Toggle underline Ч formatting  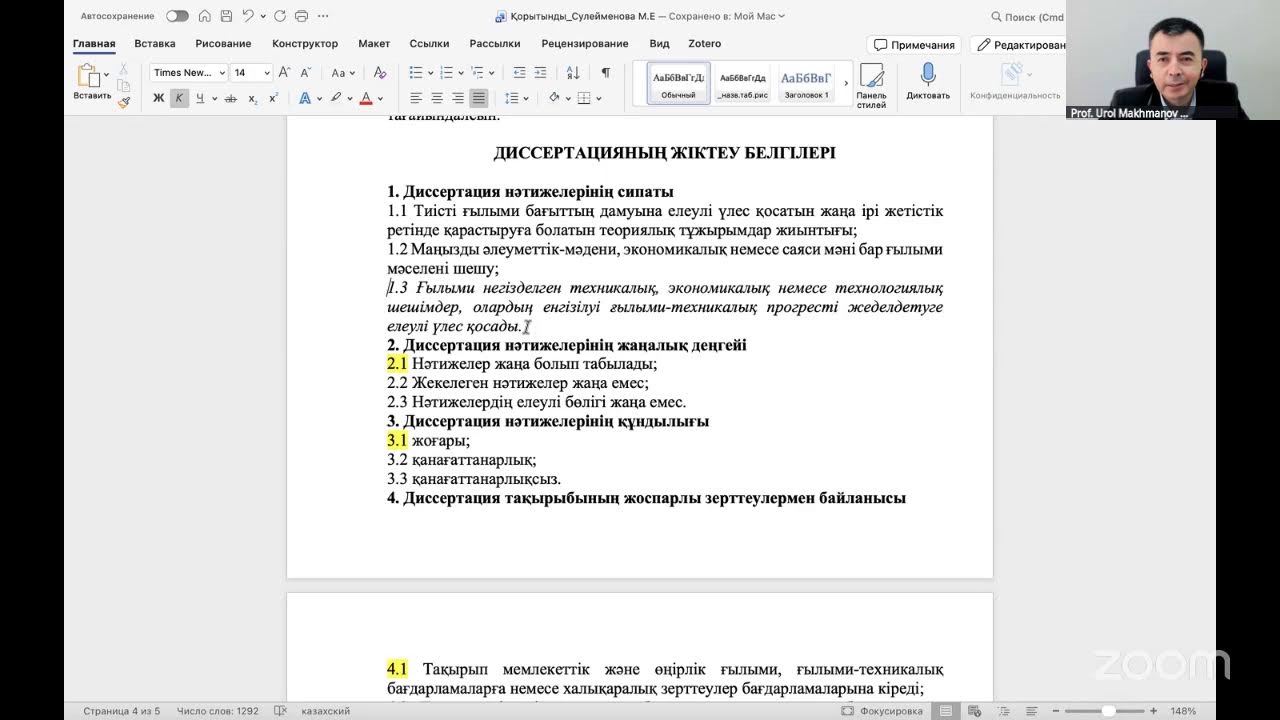[200, 98]
